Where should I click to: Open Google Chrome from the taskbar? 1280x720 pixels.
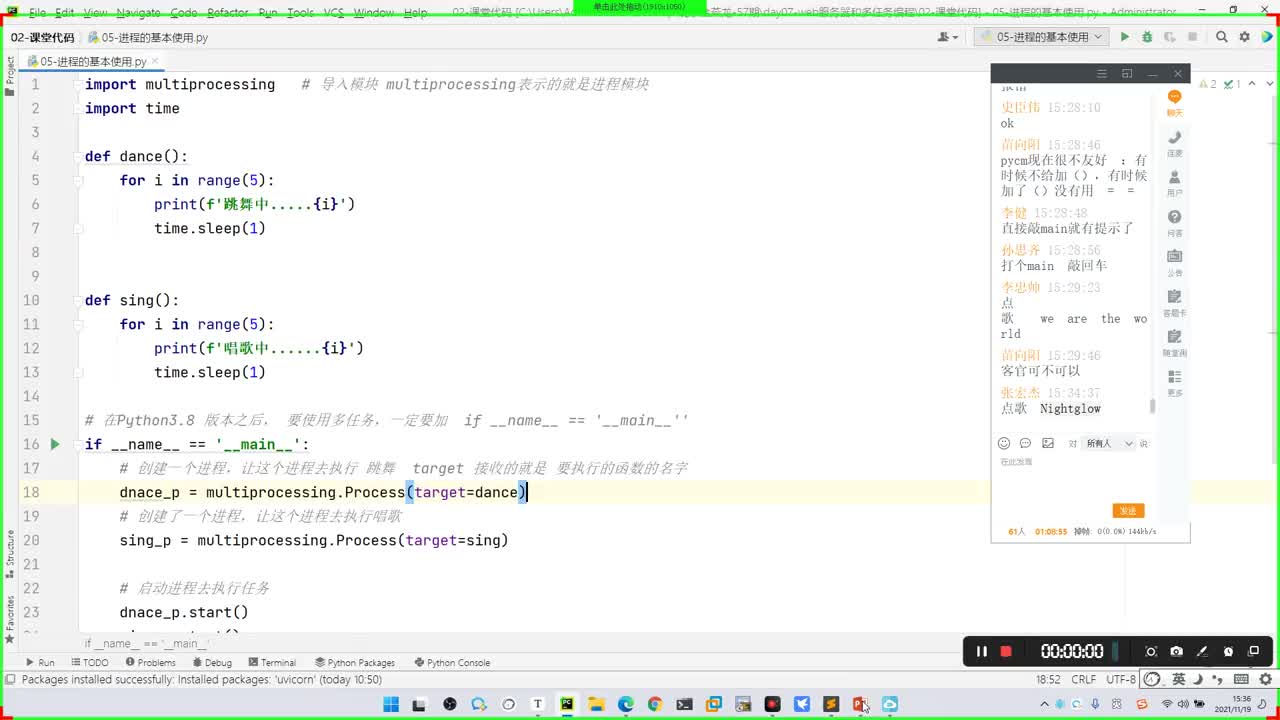pyautogui.click(x=655, y=704)
